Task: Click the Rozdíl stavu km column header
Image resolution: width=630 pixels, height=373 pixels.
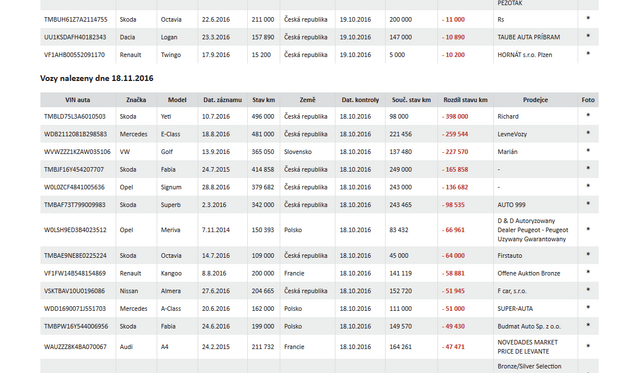Action: (x=465, y=100)
